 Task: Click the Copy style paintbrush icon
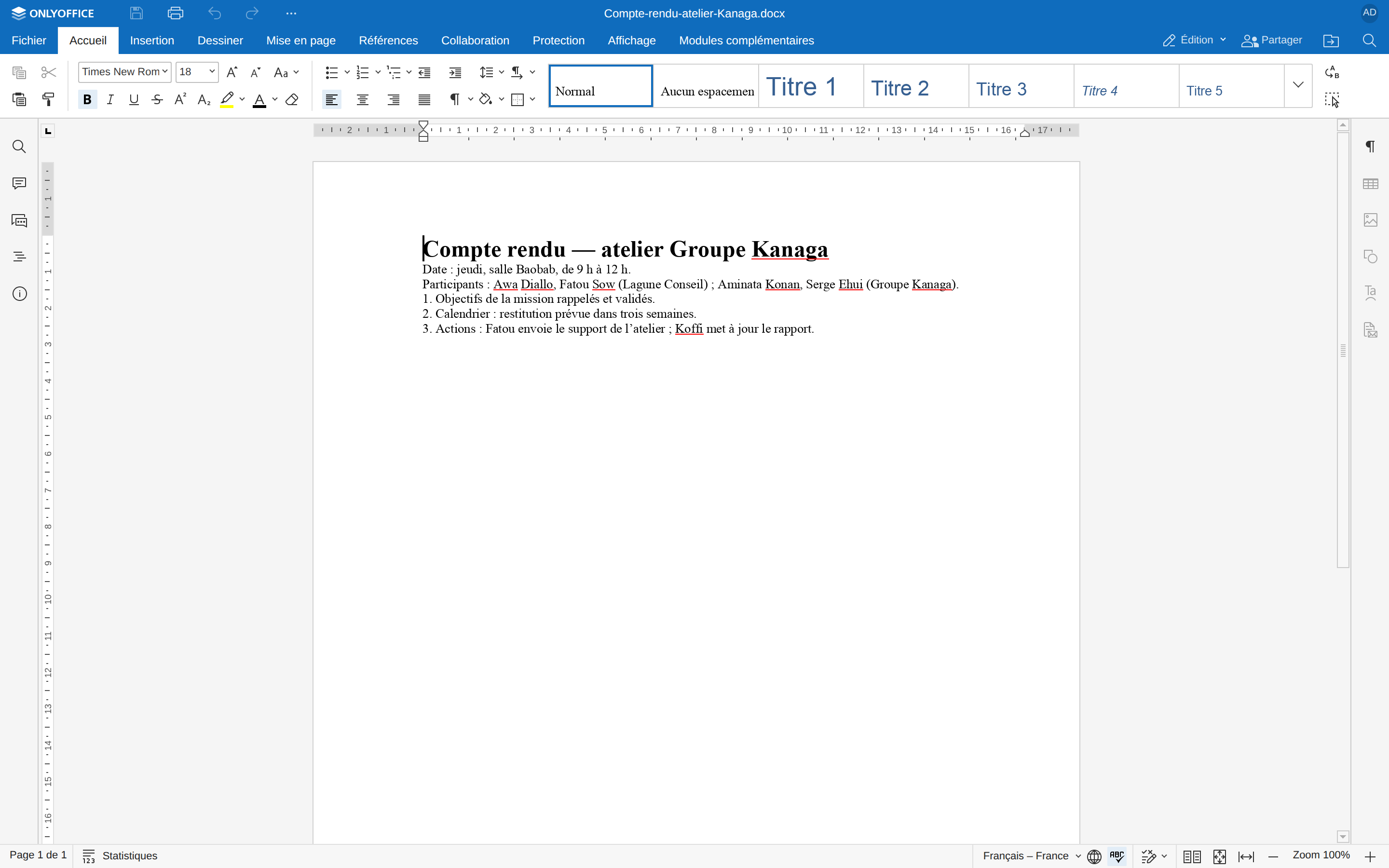[x=49, y=100]
